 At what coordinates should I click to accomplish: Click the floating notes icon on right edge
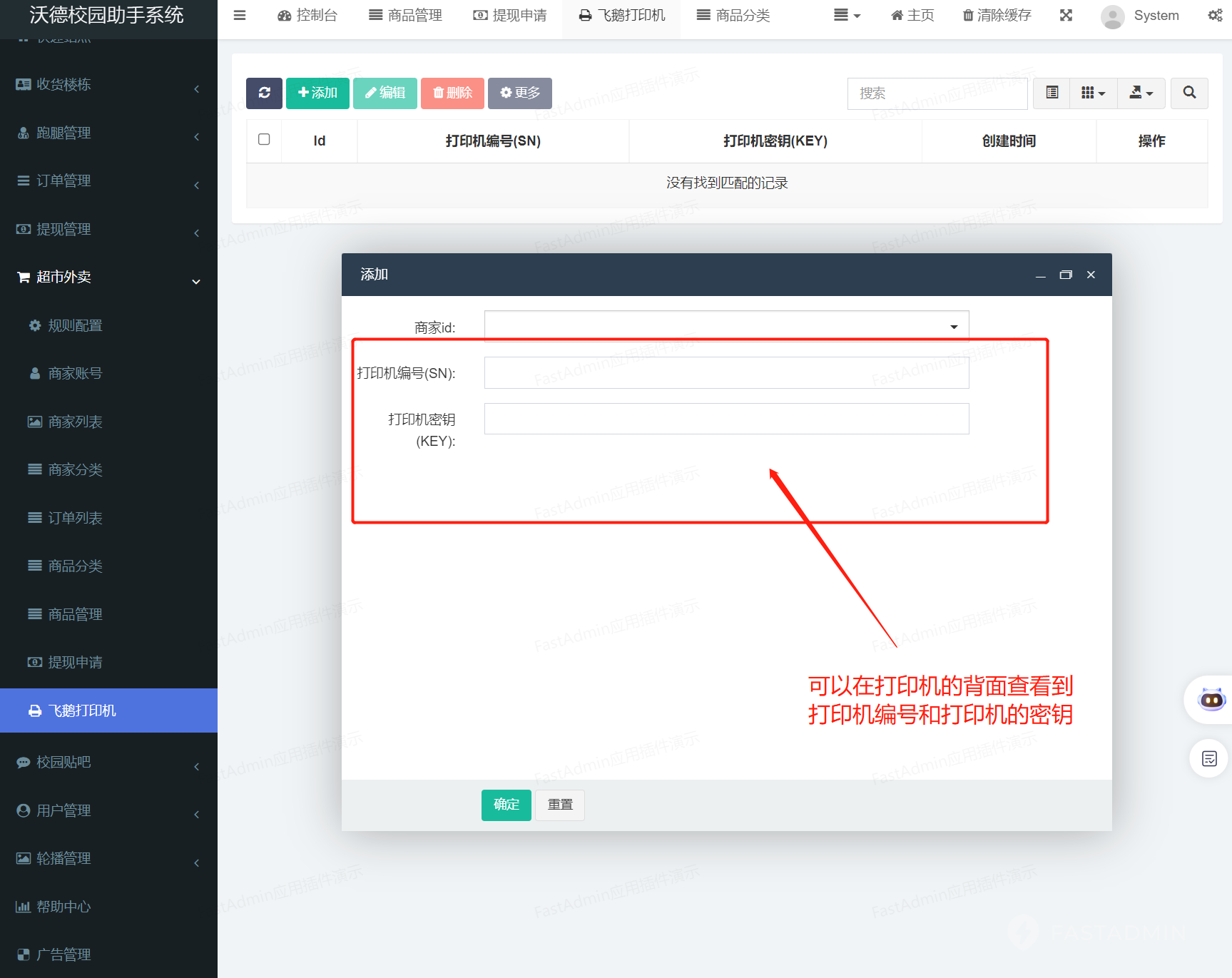(1209, 758)
